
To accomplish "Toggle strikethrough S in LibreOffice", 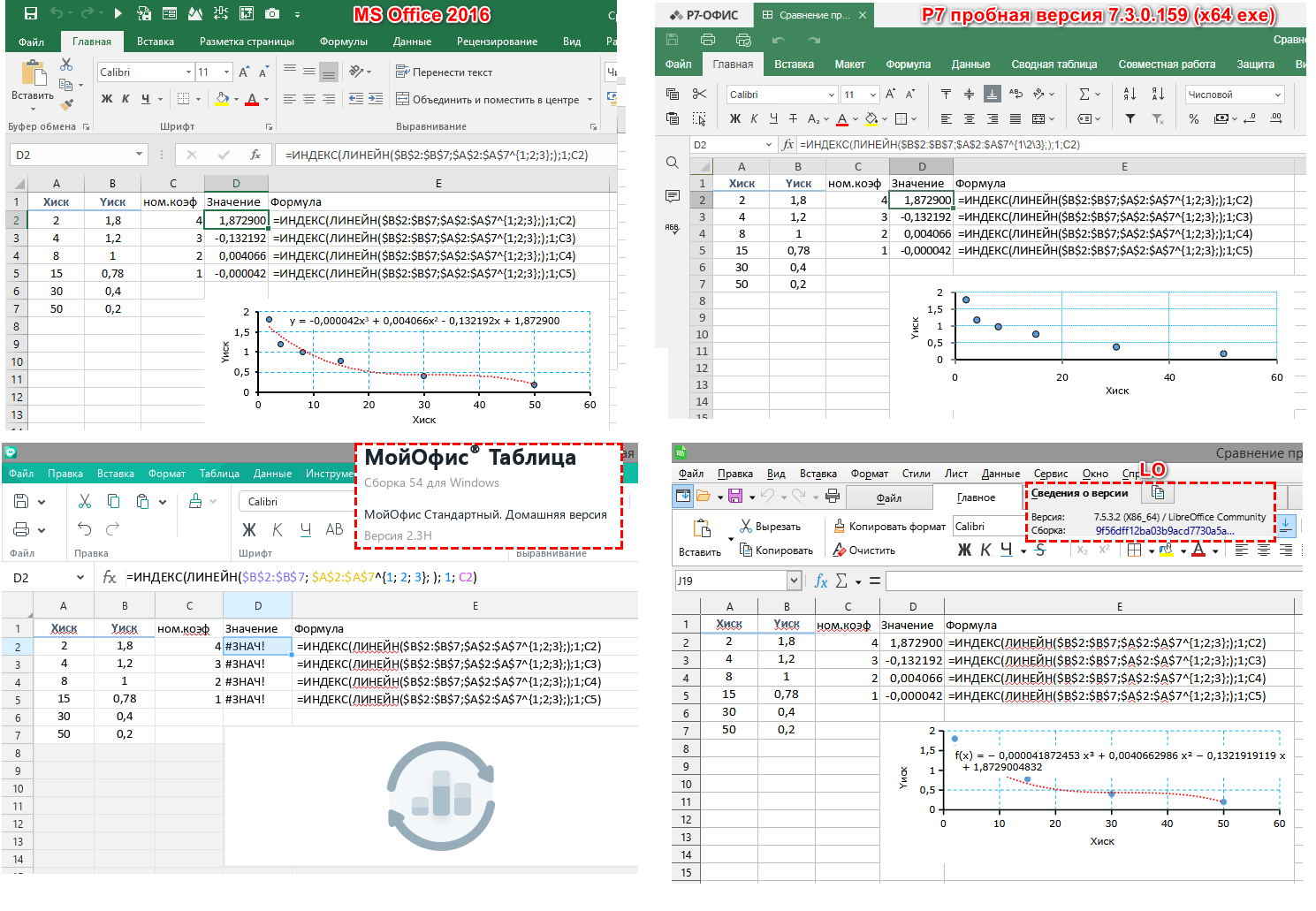I will [1040, 550].
